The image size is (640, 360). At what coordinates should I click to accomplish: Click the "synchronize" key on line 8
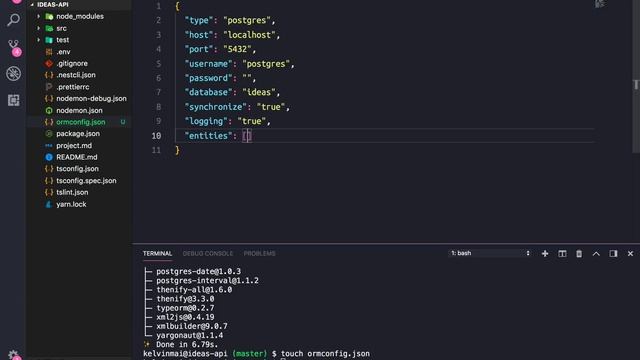click(216, 107)
